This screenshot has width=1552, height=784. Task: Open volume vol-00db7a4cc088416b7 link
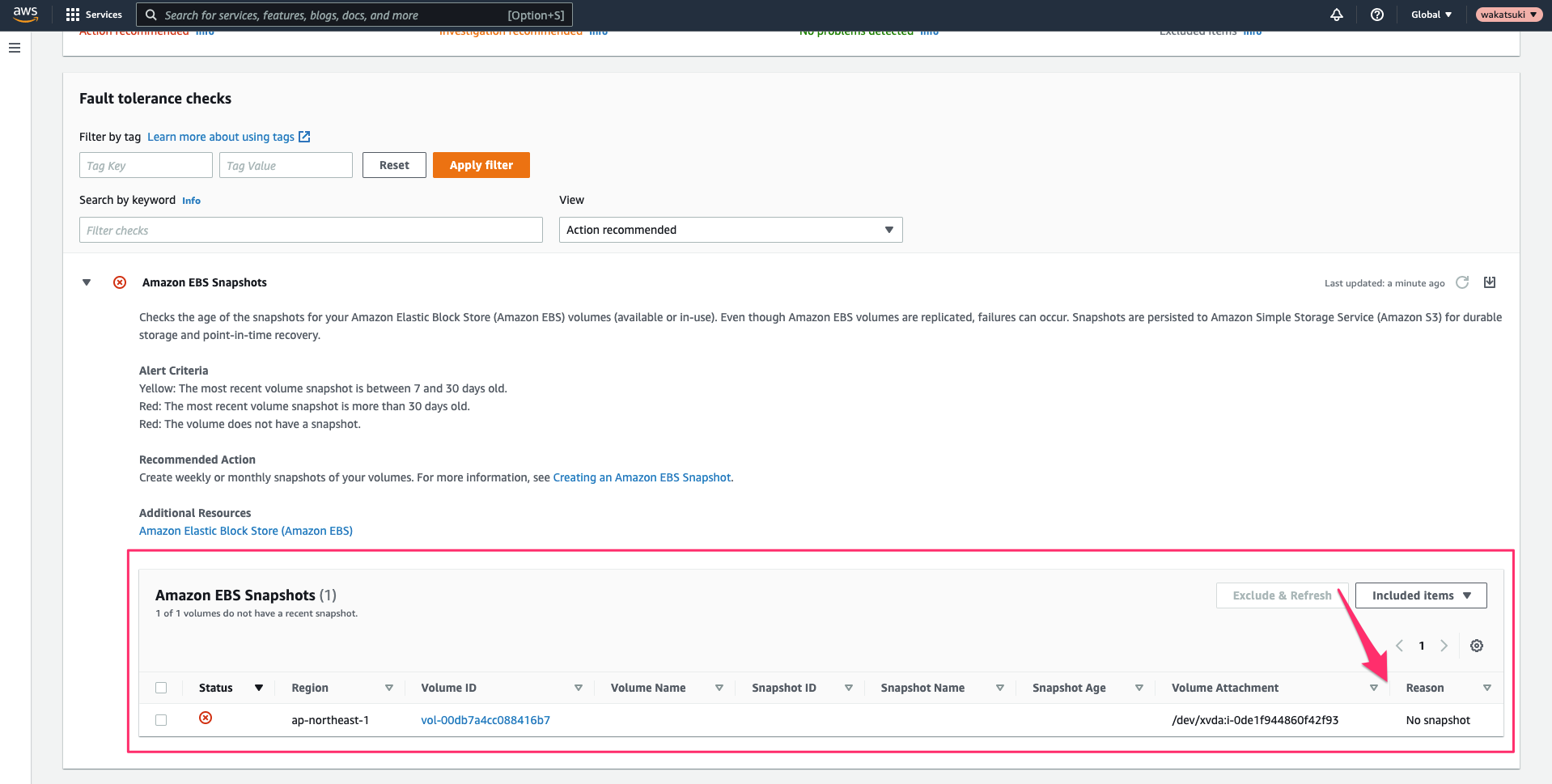[486, 720]
